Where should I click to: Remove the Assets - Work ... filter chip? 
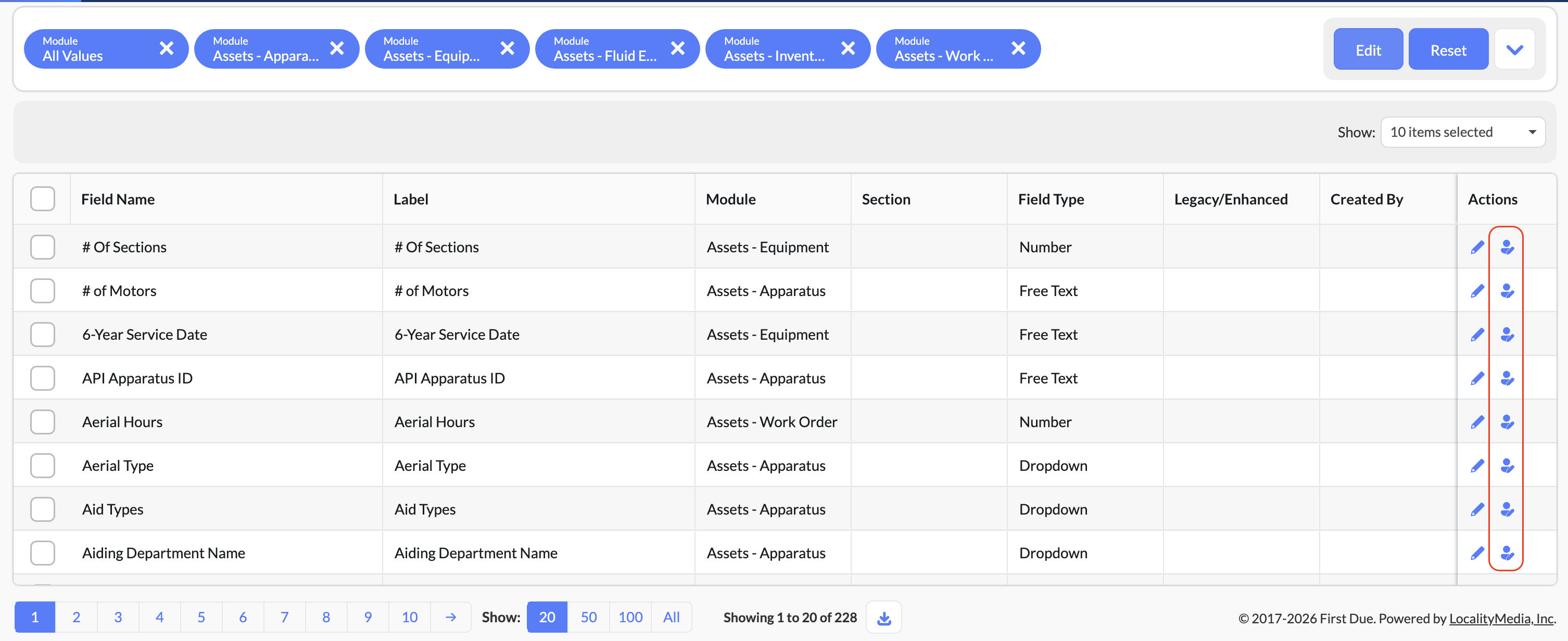click(1018, 48)
